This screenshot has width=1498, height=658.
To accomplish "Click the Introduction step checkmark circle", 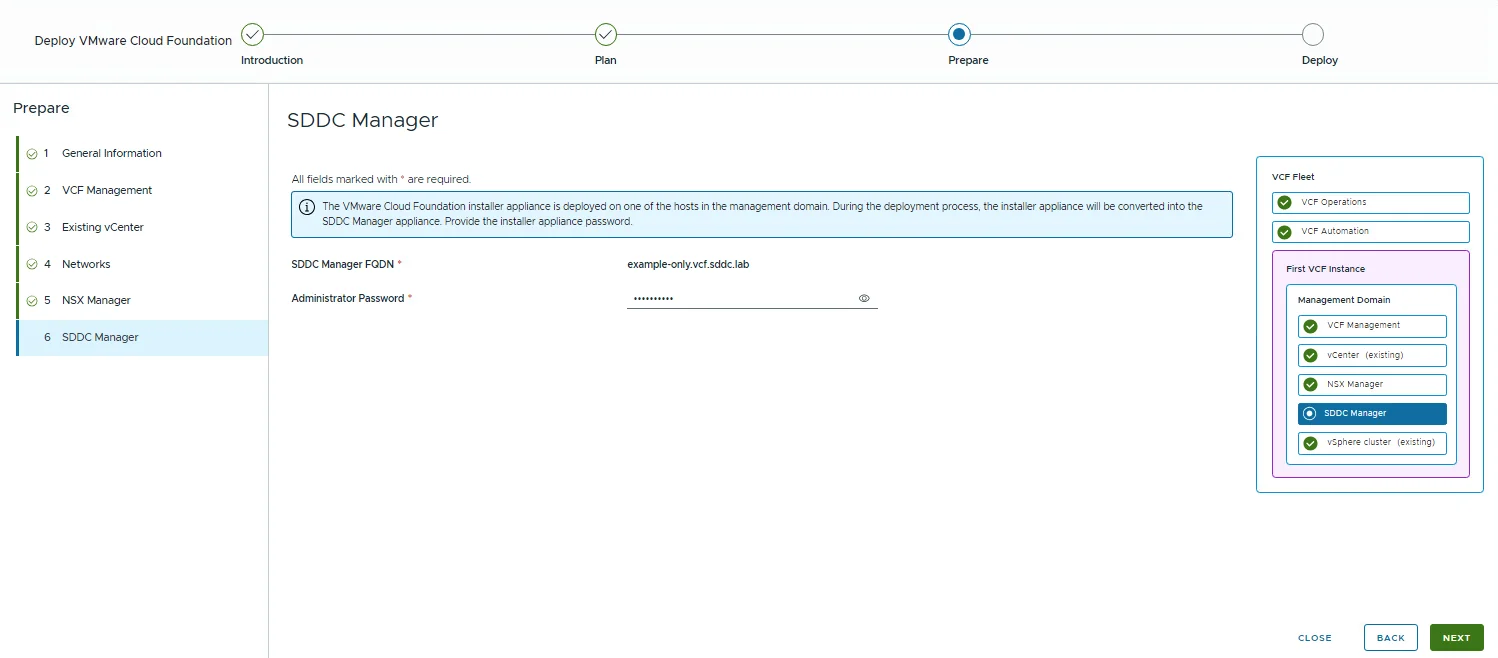I will pyautogui.click(x=253, y=35).
